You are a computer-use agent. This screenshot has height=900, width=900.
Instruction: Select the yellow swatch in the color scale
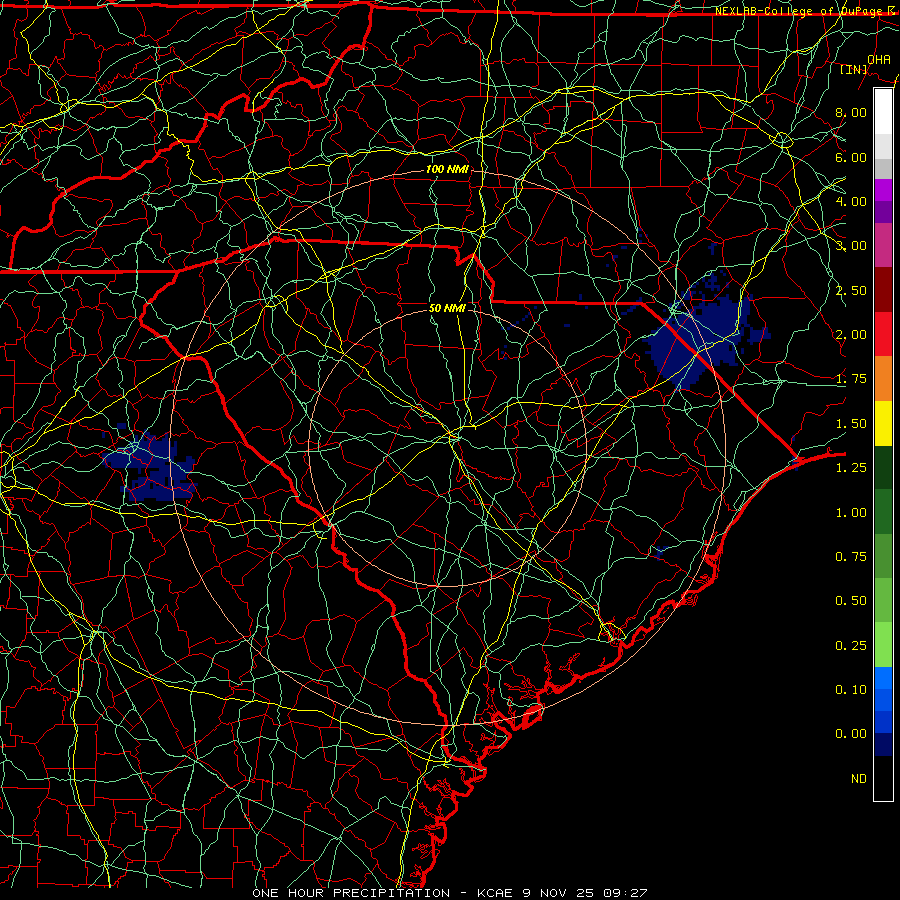coord(883,423)
